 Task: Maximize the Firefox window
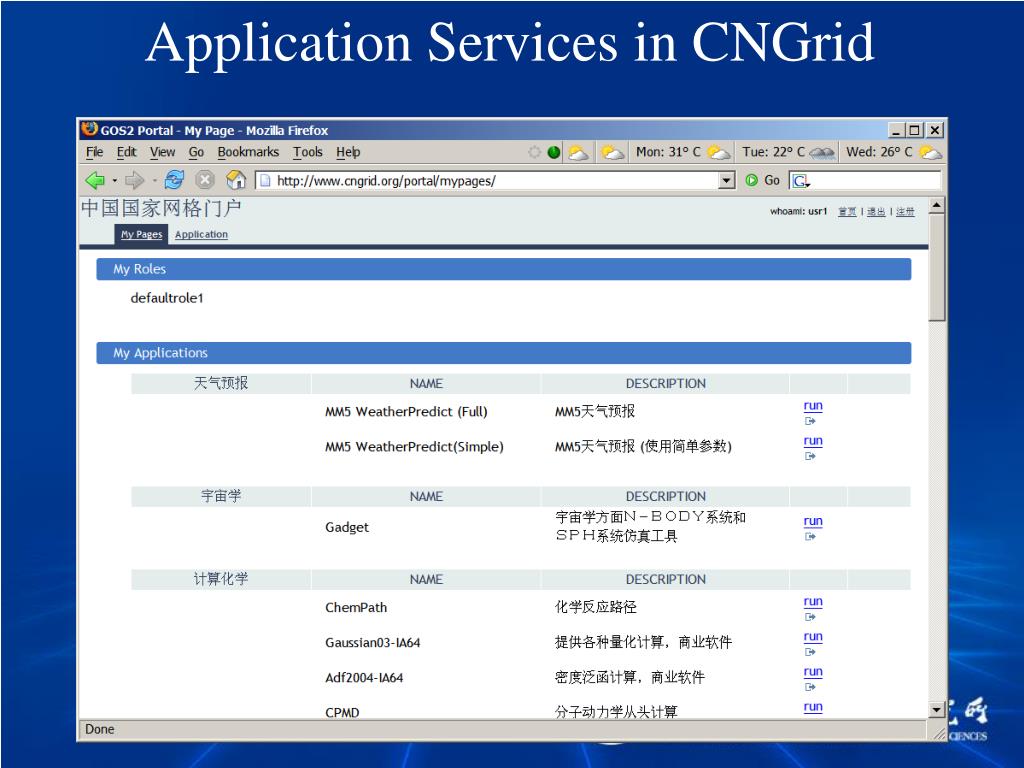tap(916, 130)
